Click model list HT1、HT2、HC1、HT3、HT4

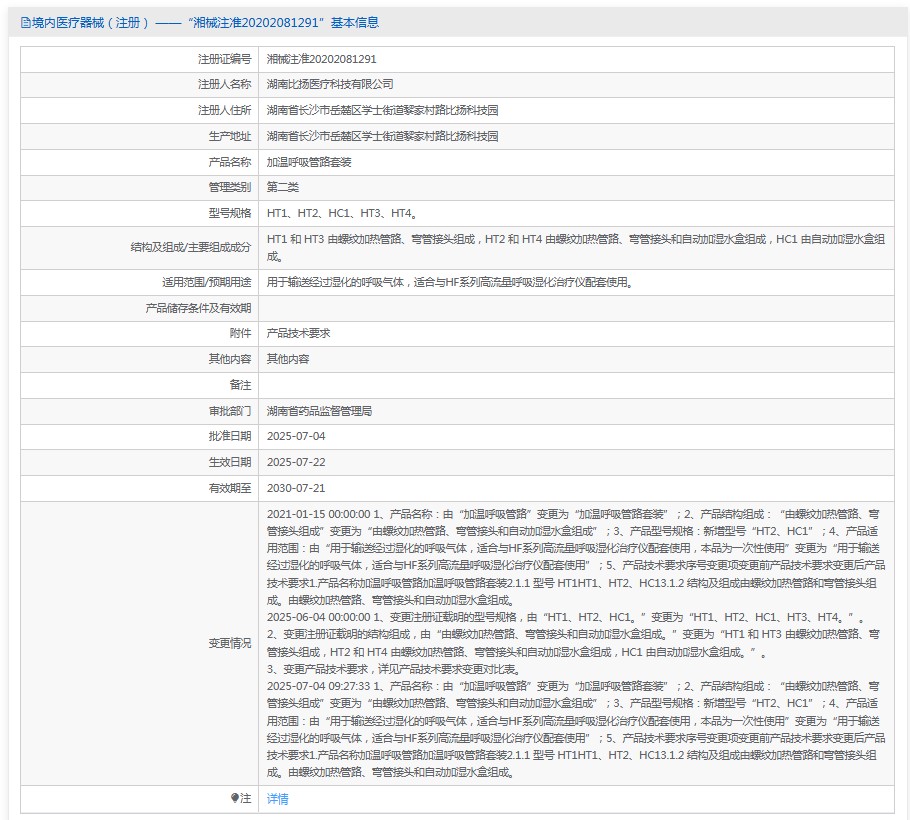342,214
